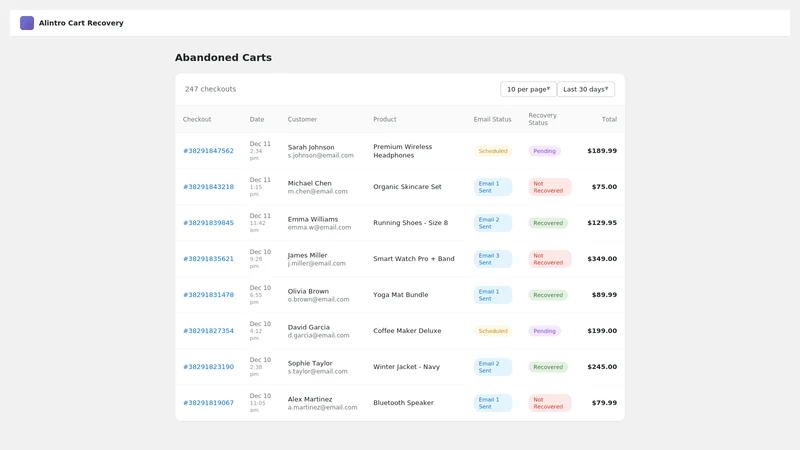Click Not Recovered badge for Michael Chen
800x450 pixels.
coord(549,187)
